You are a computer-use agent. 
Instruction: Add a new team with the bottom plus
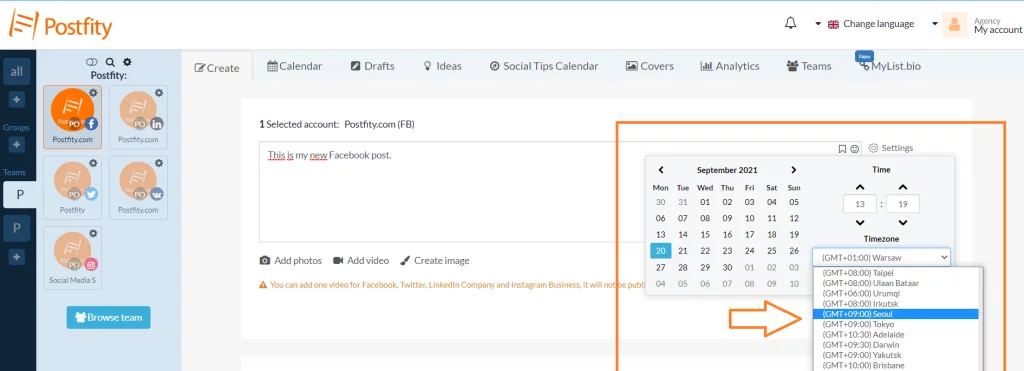click(17, 257)
